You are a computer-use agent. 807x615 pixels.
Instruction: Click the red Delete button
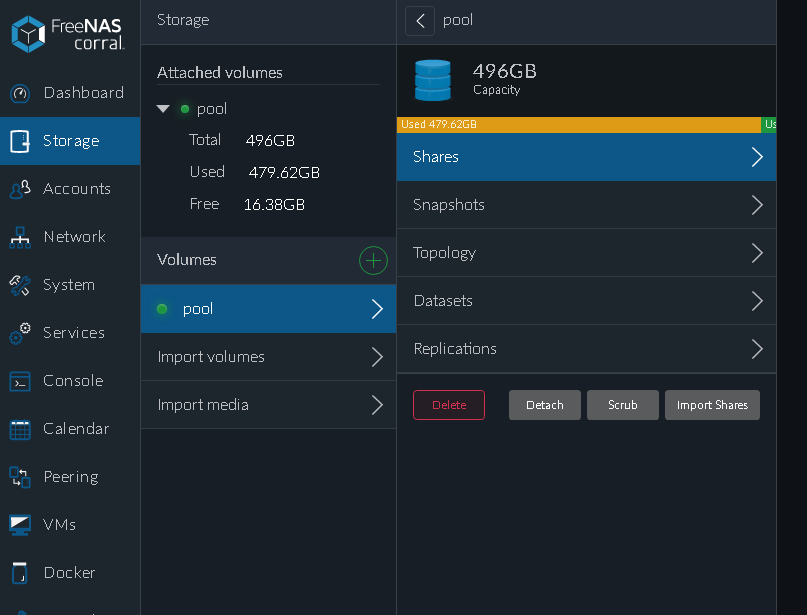[449, 405]
